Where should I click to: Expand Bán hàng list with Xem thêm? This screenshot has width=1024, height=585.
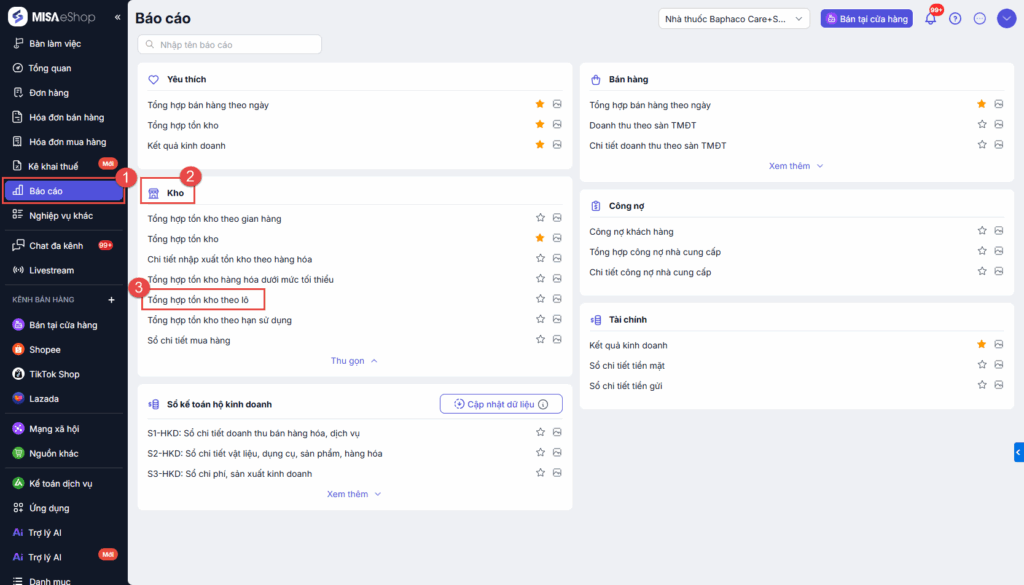click(796, 166)
